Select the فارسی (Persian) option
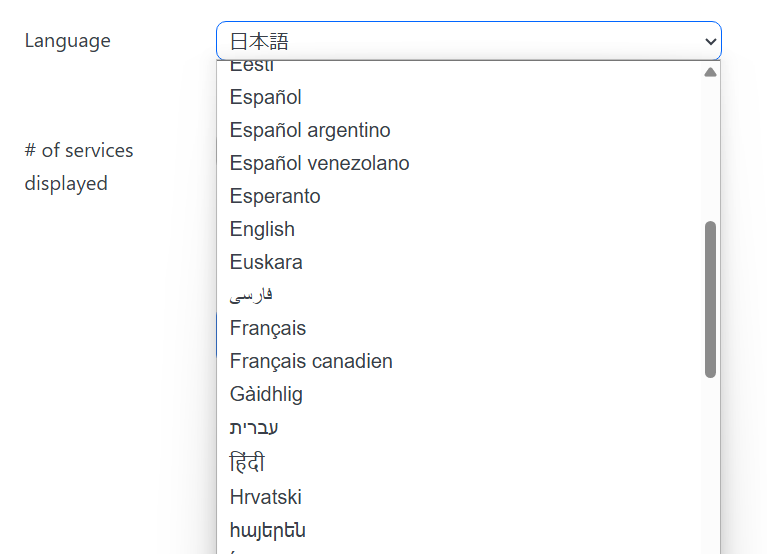Viewport: 767px width, 554px height. click(251, 295)
